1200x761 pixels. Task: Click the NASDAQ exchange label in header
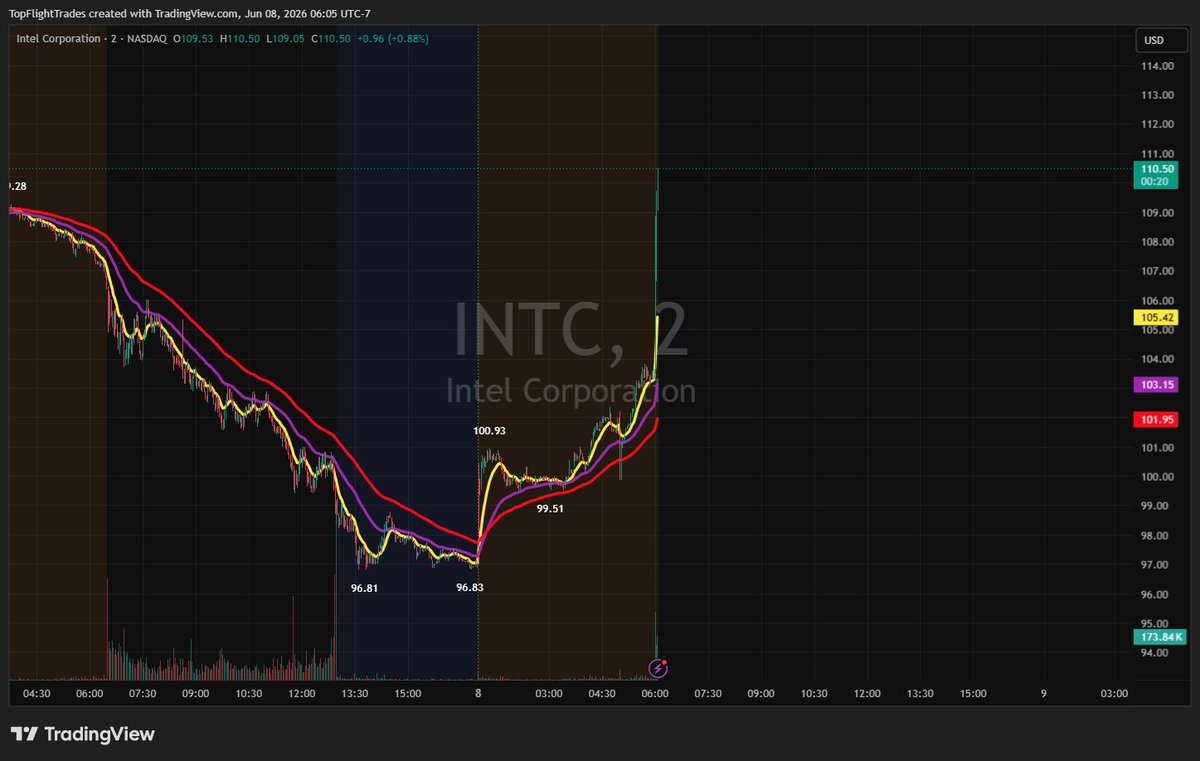pyautogui.click(x=147, y=39)
